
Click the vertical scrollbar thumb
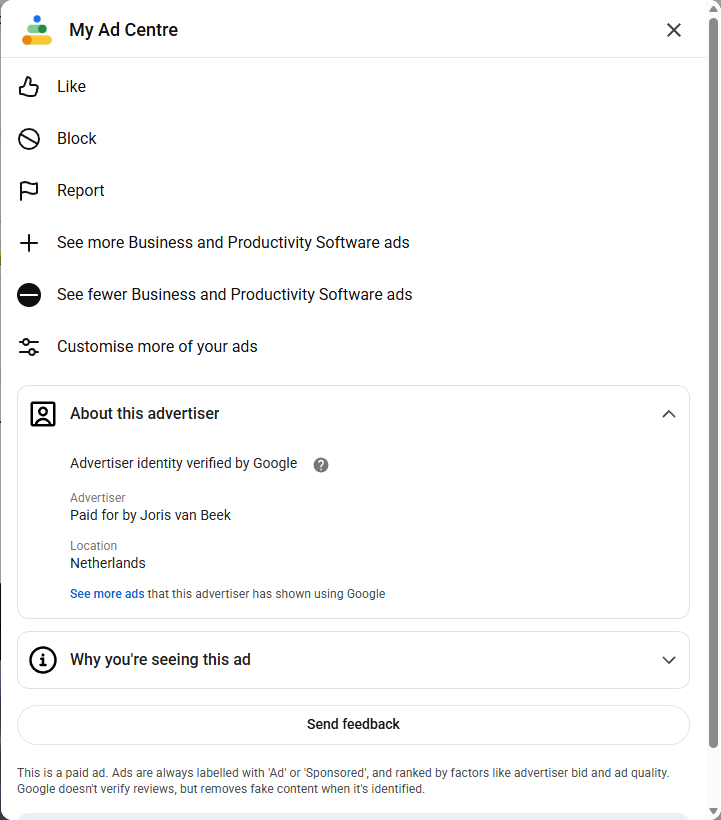pos(713,383)
